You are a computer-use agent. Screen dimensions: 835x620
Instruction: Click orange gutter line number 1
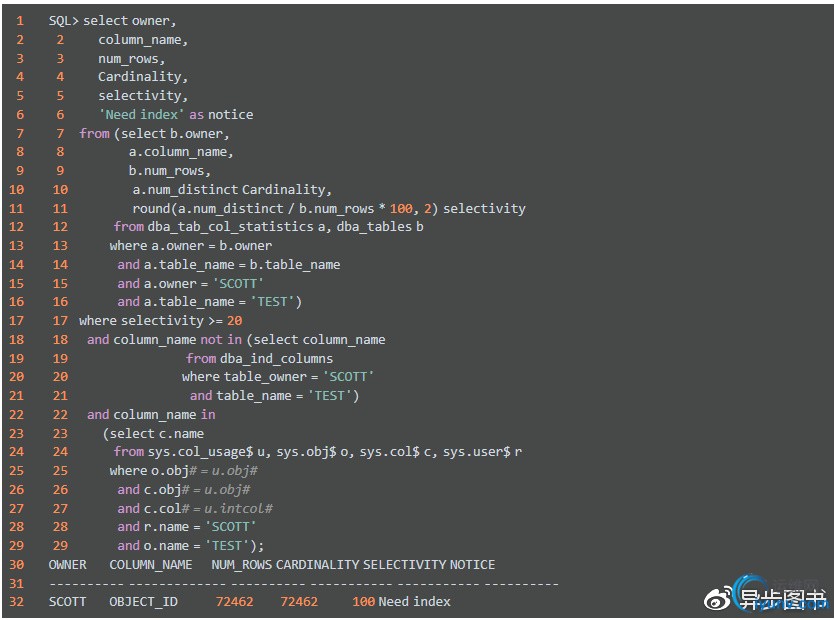[x=19, y=21]
